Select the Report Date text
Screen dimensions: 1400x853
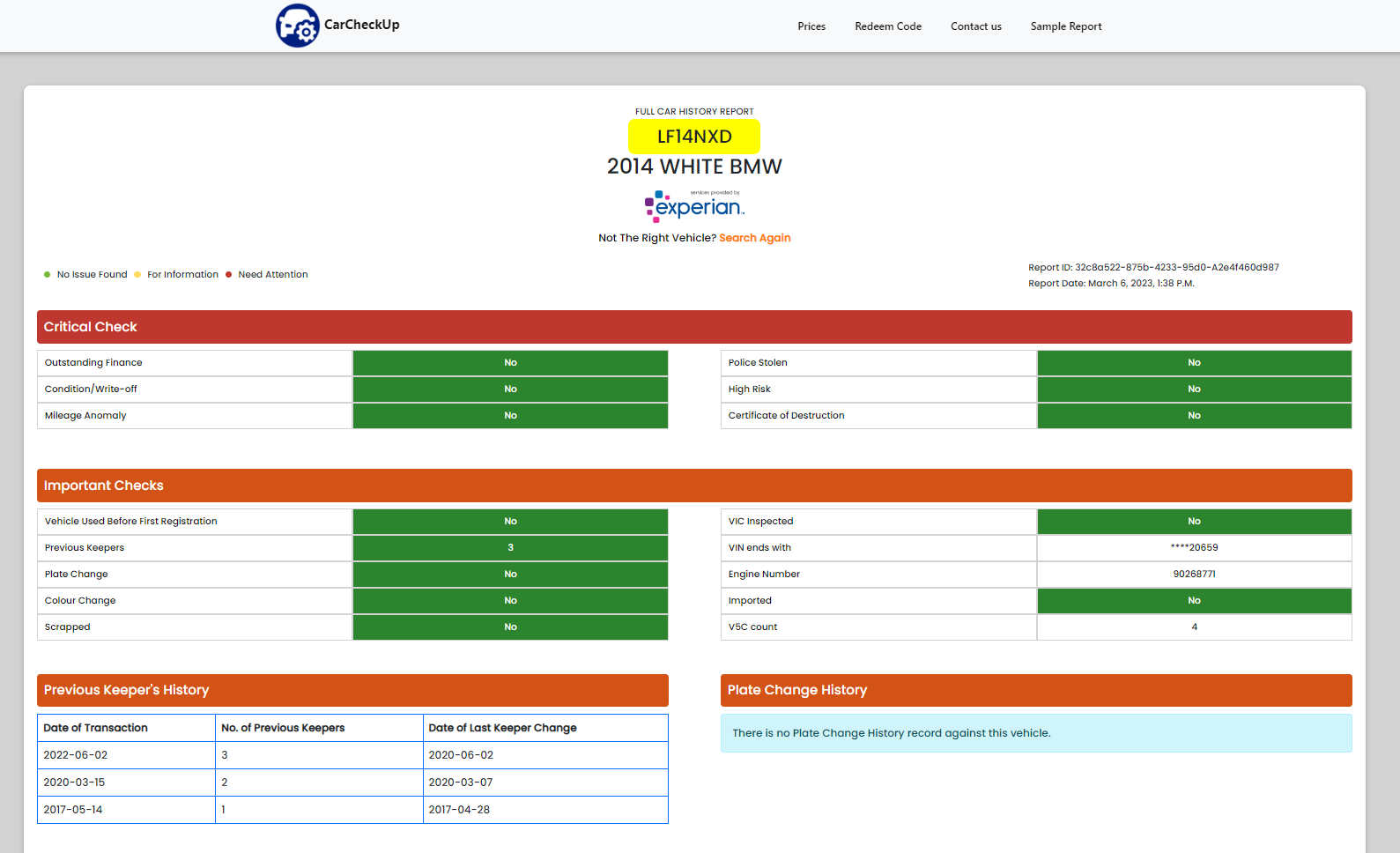click(1111, 284)
